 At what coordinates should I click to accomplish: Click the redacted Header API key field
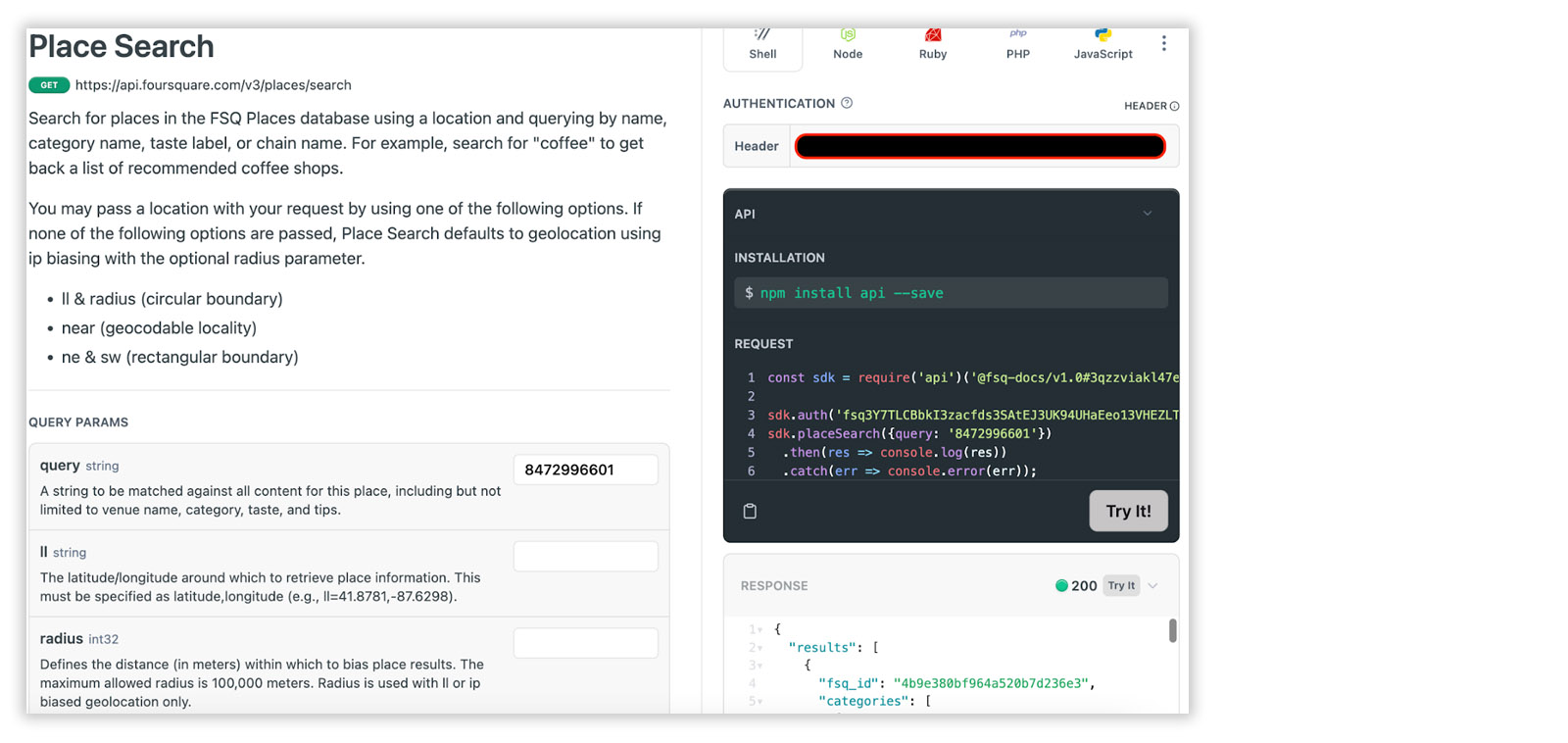[x=980, y=146]
